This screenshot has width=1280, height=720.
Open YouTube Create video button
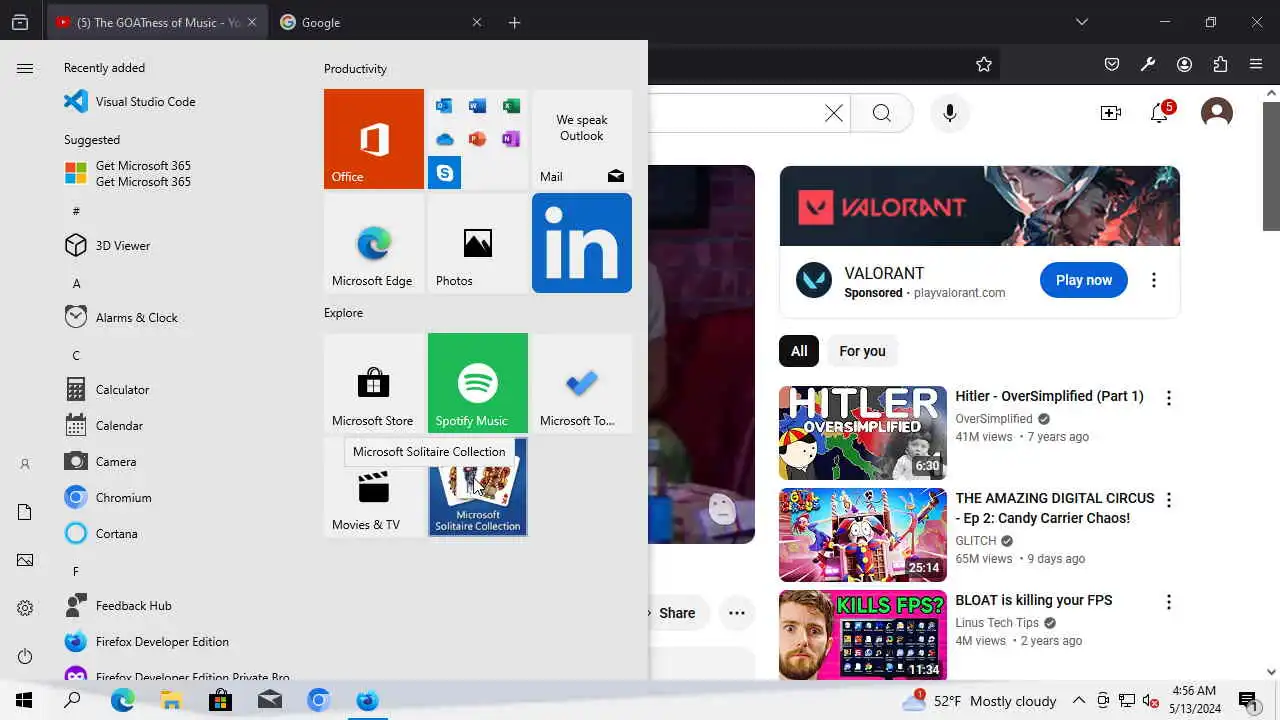pyautogui.click(x=1111, y=113)
